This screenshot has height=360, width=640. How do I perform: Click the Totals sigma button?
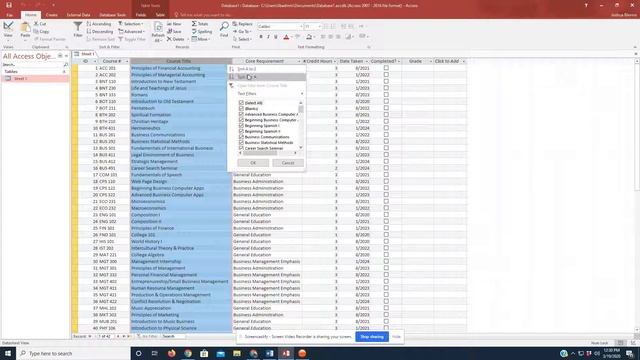200,24
